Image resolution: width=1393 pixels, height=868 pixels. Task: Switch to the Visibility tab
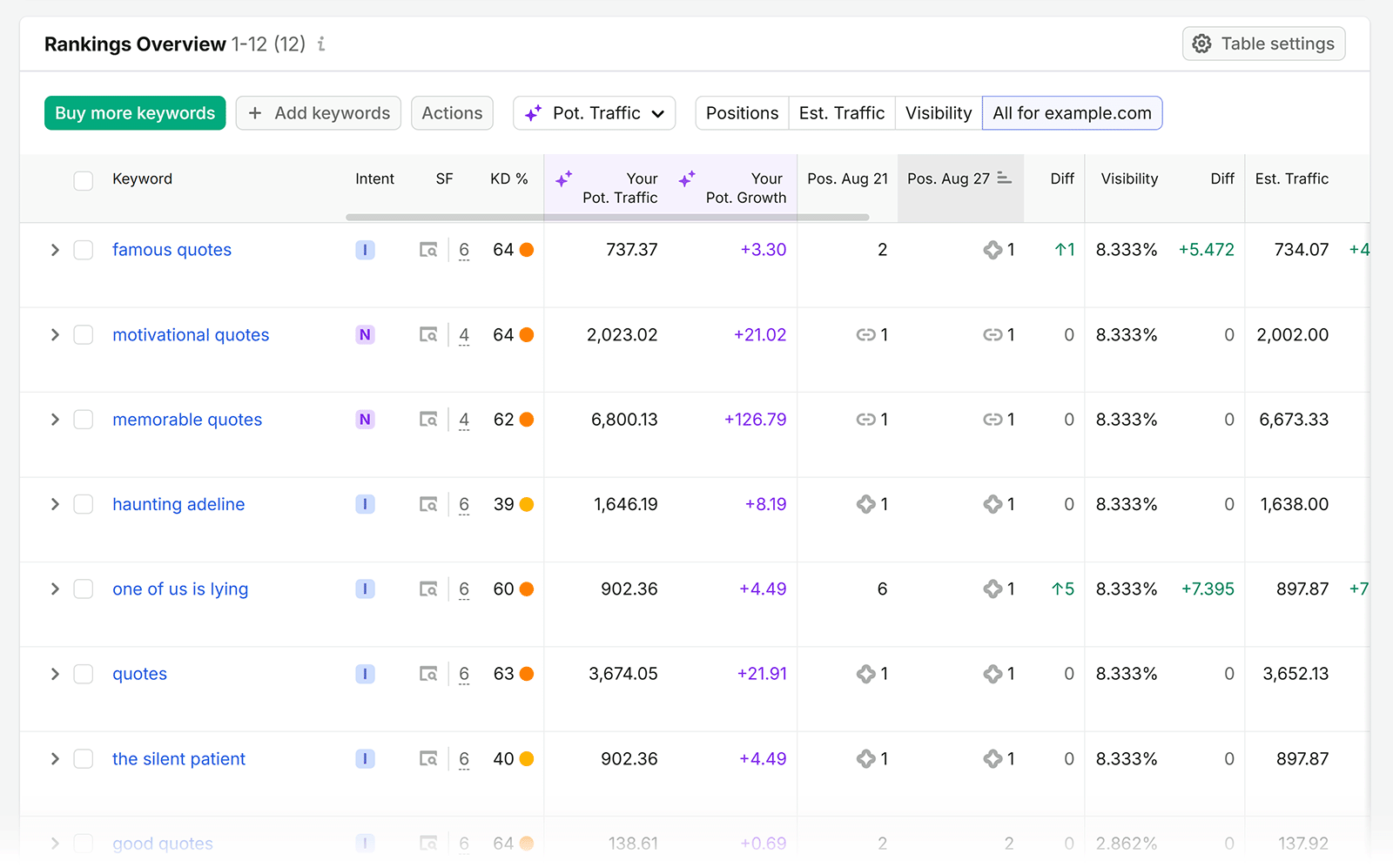[939, 113]
